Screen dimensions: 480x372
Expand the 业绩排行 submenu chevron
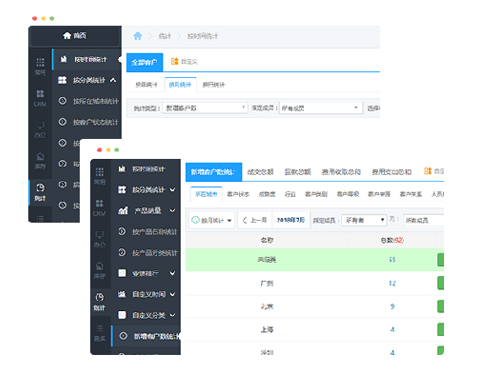pos(172,273)
